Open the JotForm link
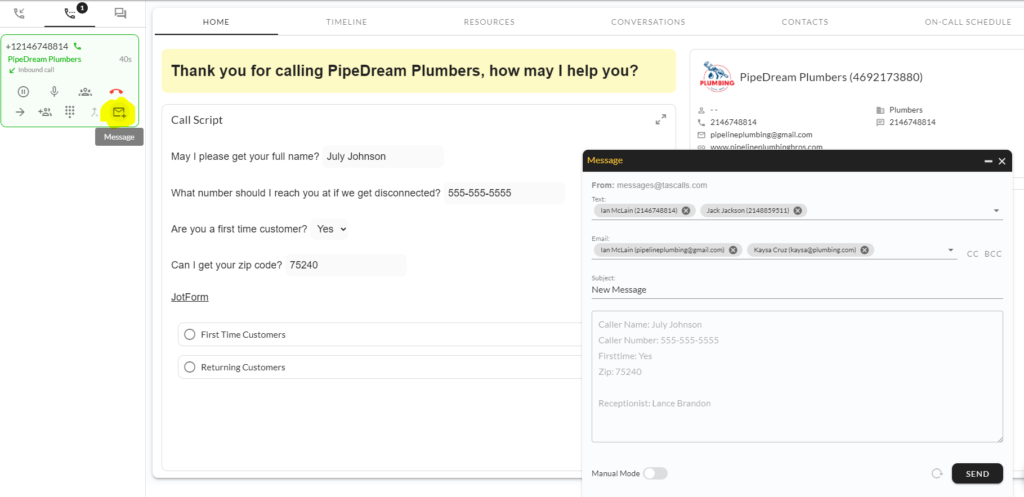The height and width of the screenshot is (497, 1024). [x=189, y=297]
